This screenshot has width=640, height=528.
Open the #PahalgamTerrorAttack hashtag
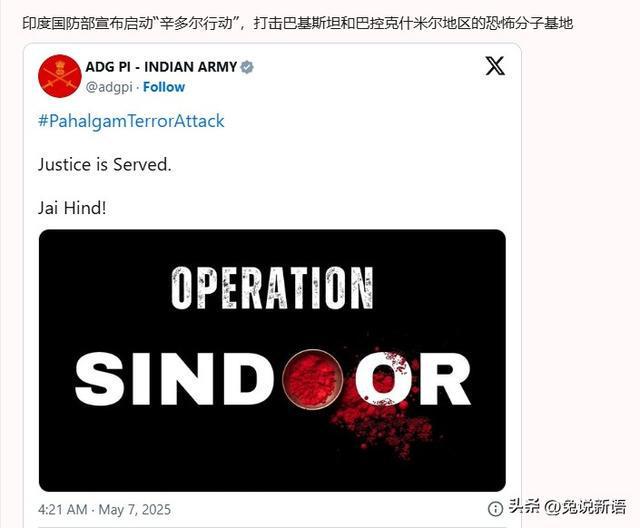[131, 121]
